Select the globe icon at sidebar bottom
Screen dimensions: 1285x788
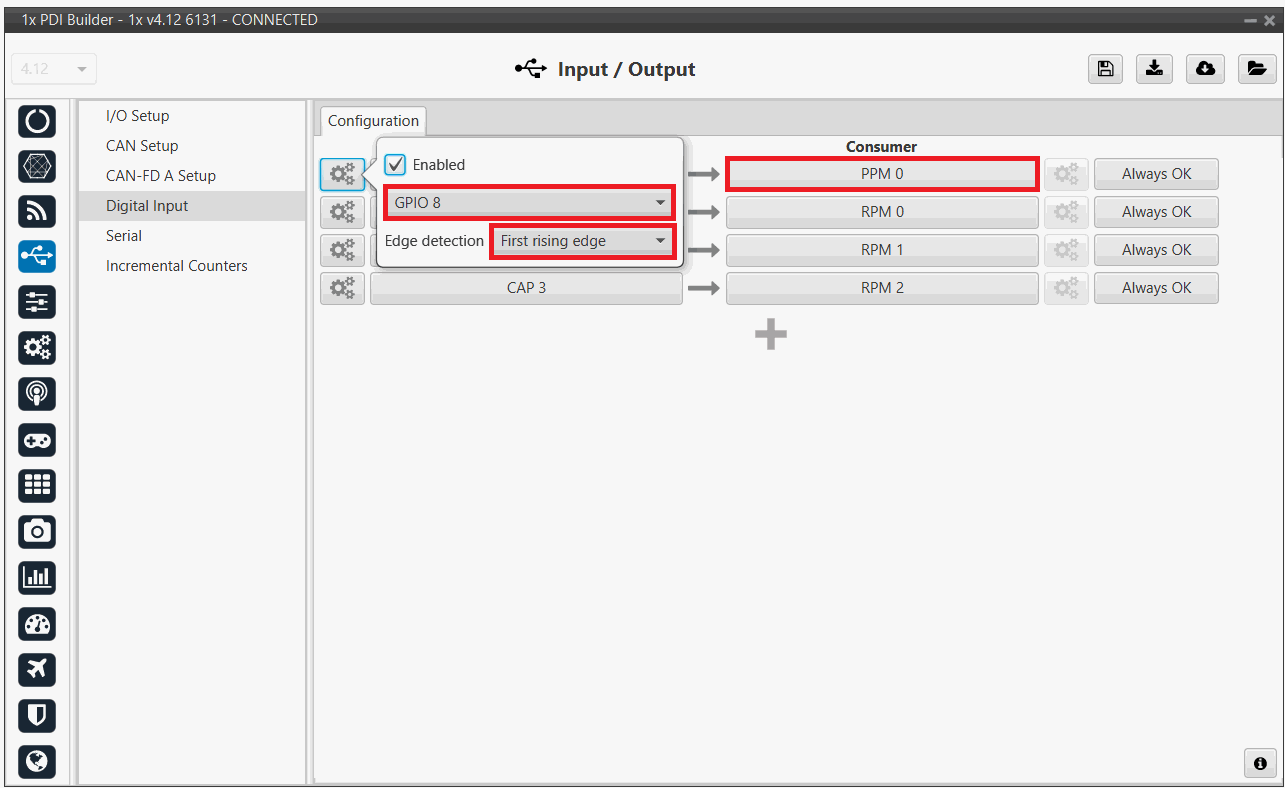(37, 761)
